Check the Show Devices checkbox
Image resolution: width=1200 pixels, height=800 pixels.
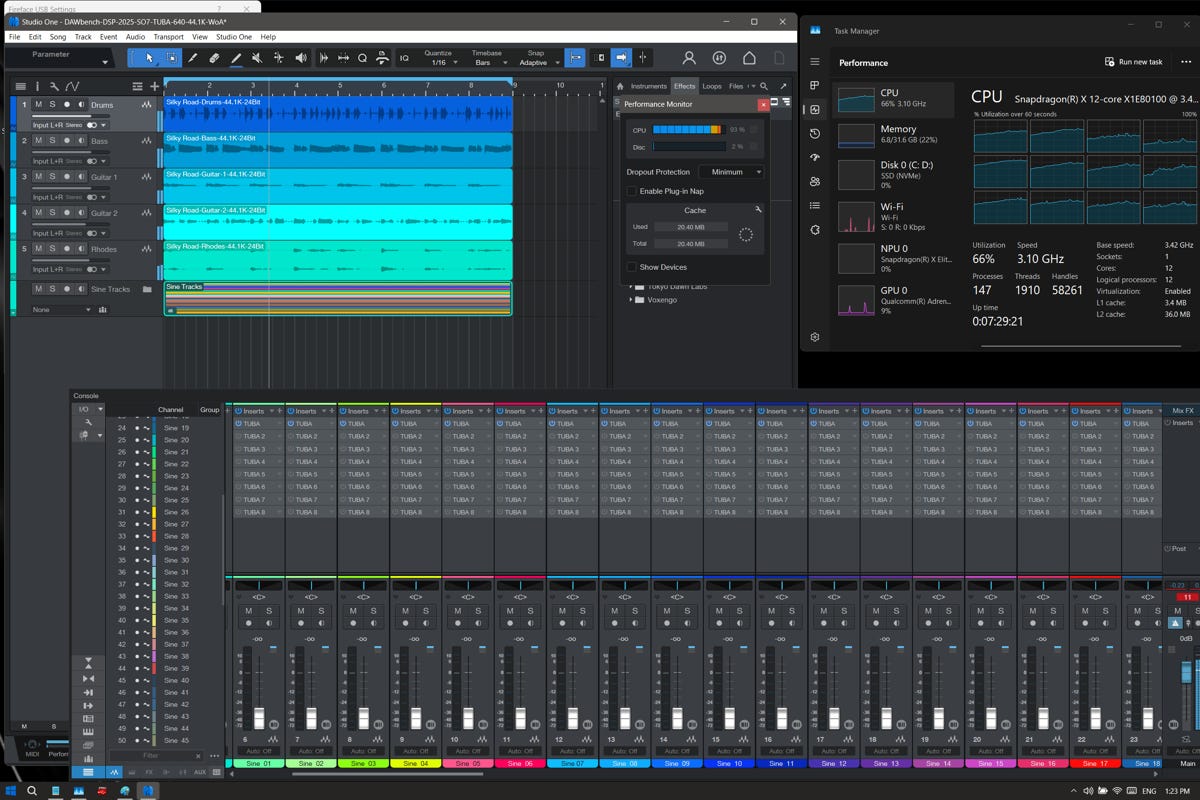click(631, 267)
